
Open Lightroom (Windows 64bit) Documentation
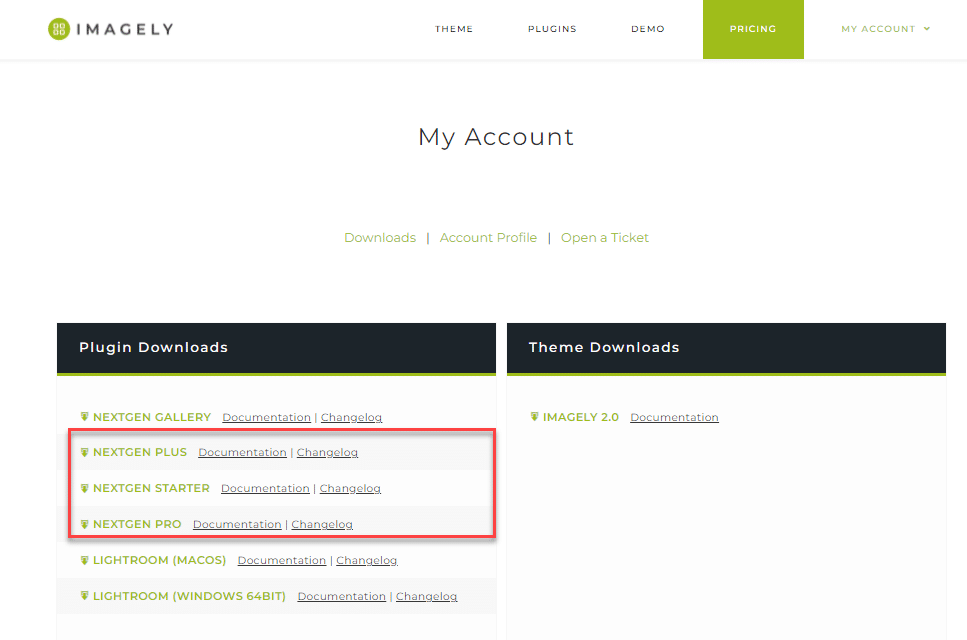[x=342, y=596]
